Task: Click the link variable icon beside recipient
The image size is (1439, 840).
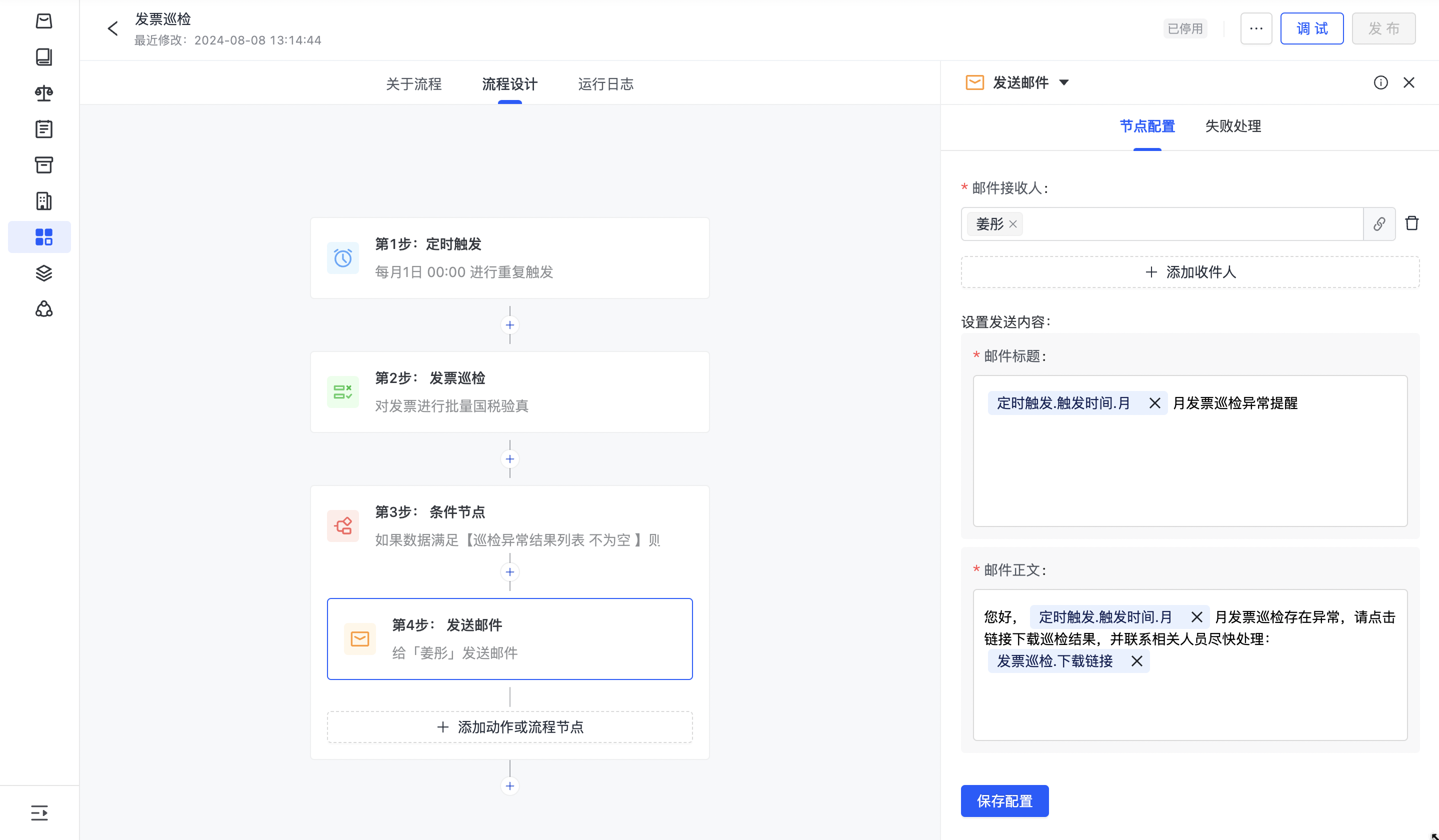Action: click(x=1378, y=224)
